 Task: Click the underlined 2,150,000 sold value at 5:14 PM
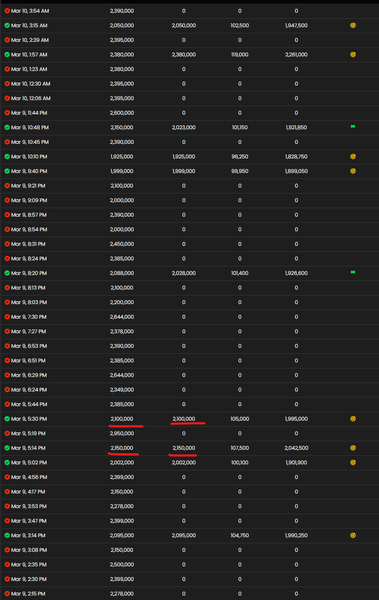point(184,448)
